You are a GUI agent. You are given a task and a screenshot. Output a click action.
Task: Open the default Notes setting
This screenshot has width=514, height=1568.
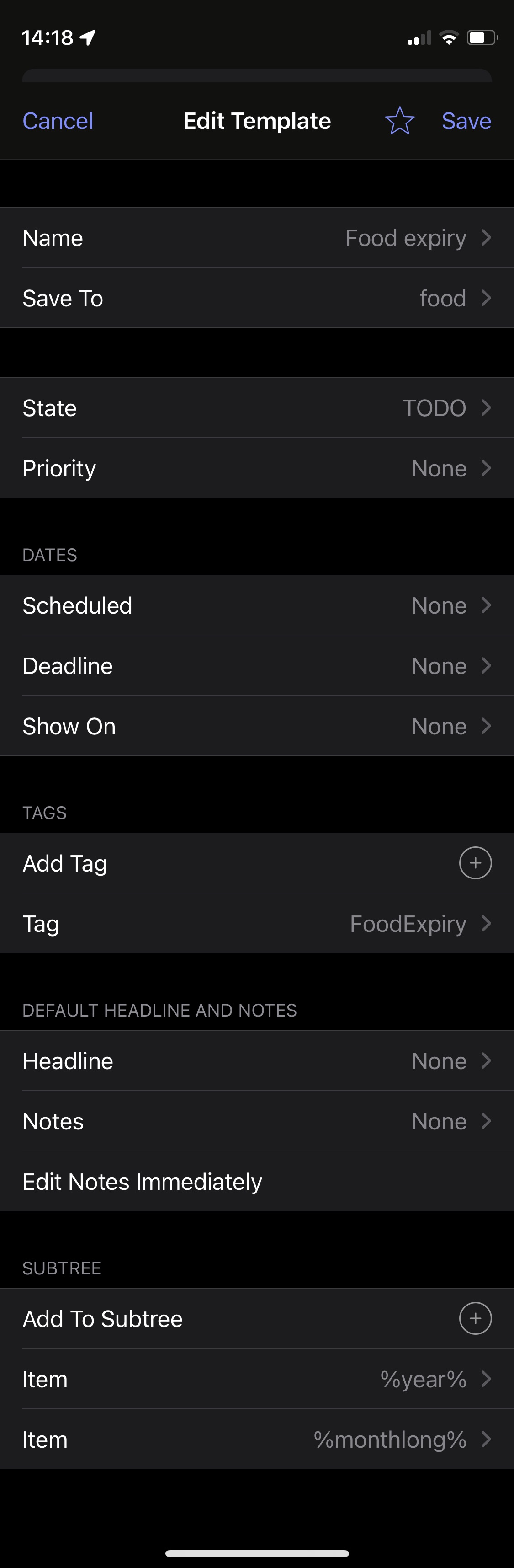tap(257, 1121)
